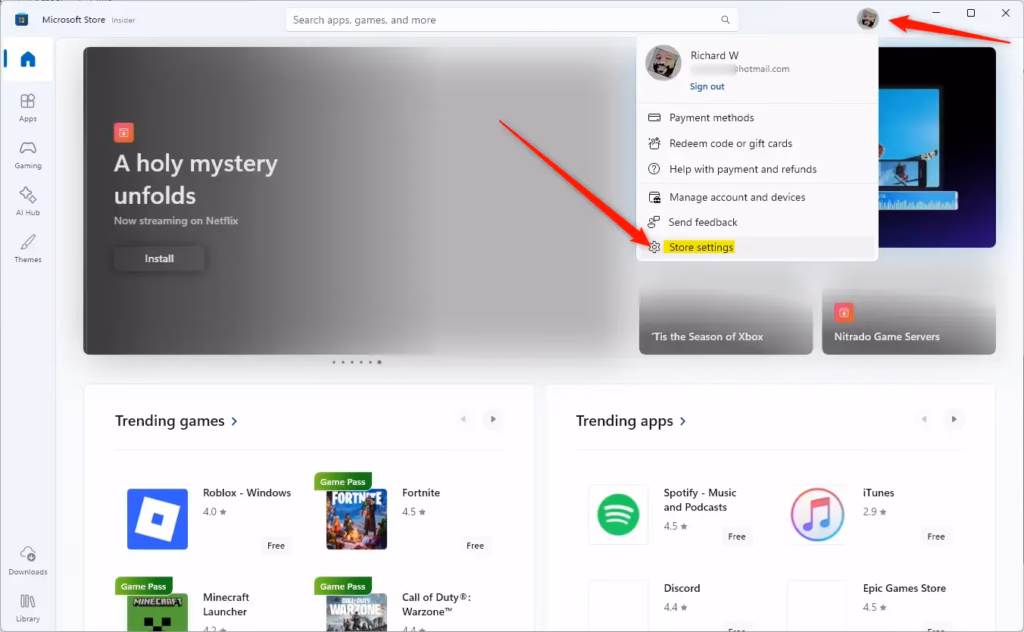Viewport: 1024px width, 632px height.
Task: Open Themes from the sidebar
Action: pyautogui.click(x=28, y=247)
